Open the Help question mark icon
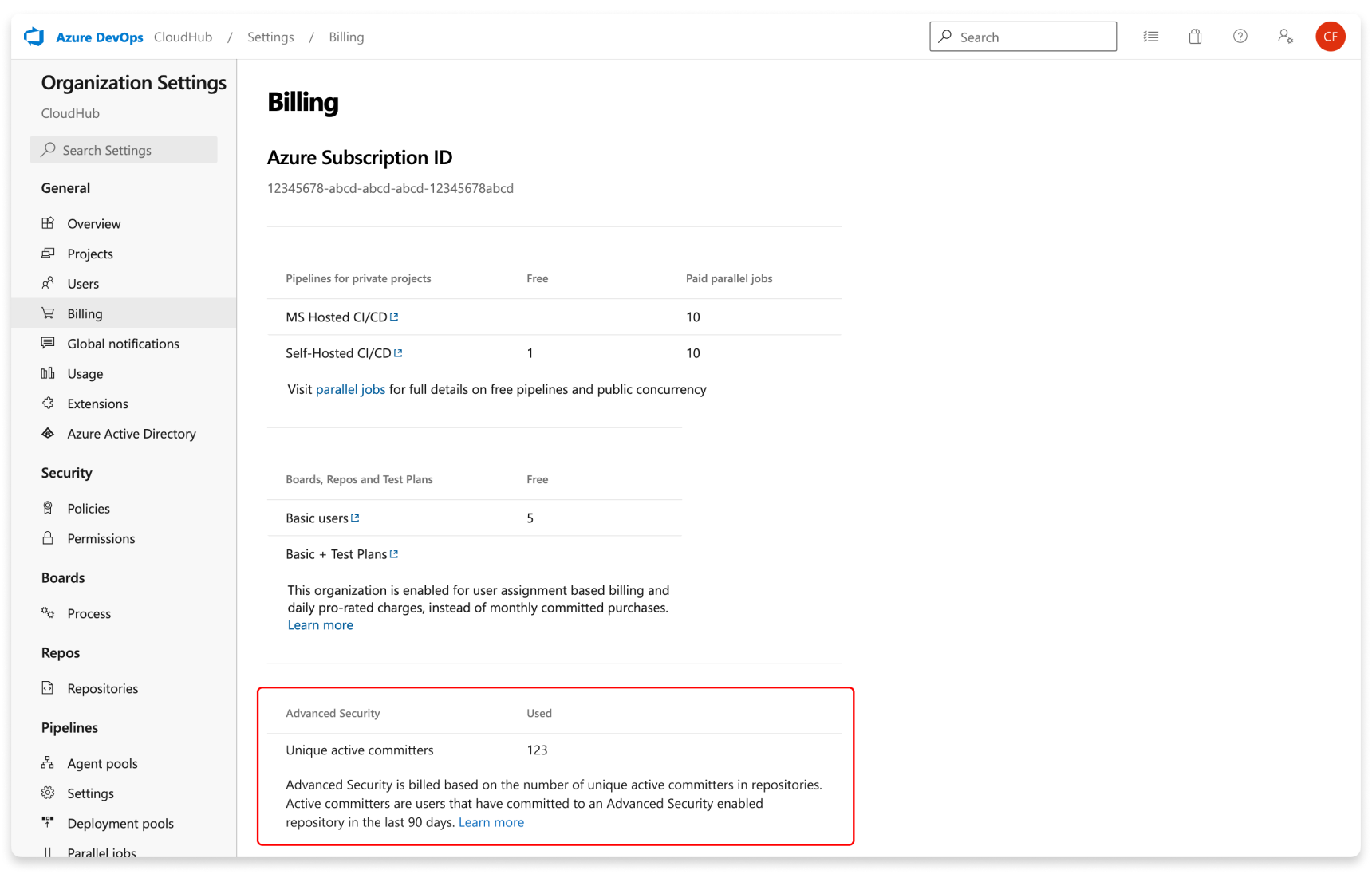The image size is (1372, 874). click(1240, 36)
